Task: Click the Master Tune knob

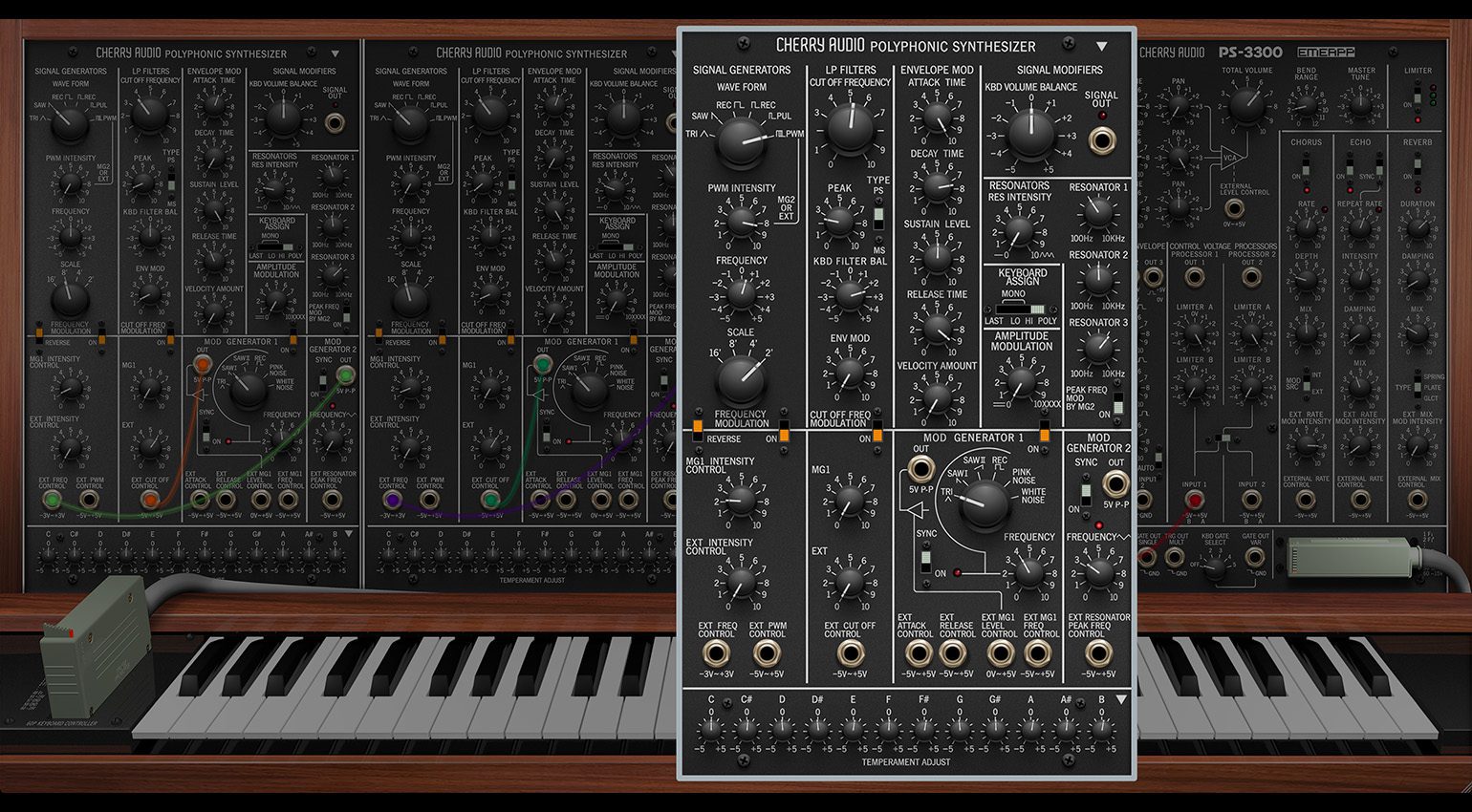Action: pos(1361,102)
